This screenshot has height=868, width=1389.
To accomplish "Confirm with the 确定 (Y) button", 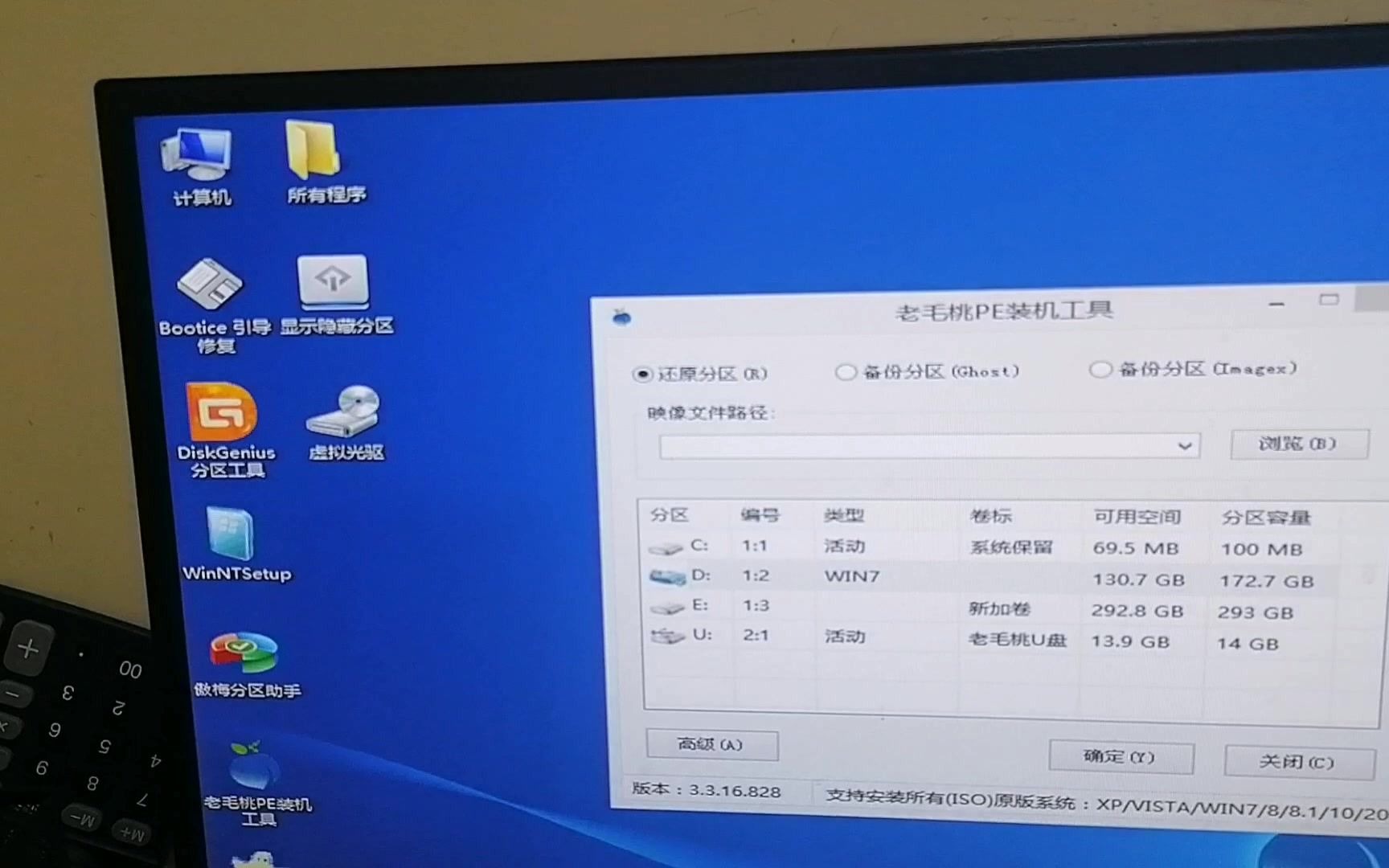I will [1121, 756].
